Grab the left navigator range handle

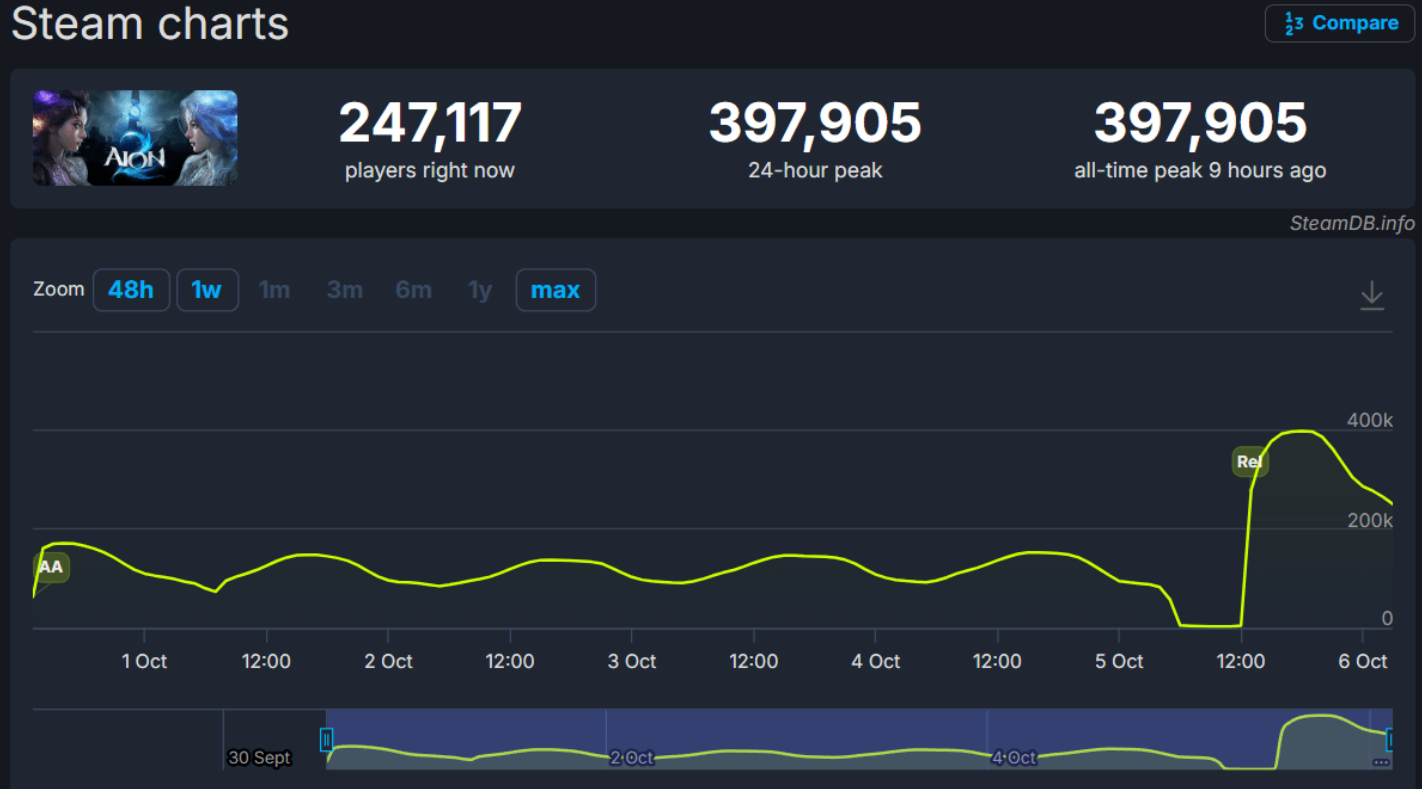326,740
